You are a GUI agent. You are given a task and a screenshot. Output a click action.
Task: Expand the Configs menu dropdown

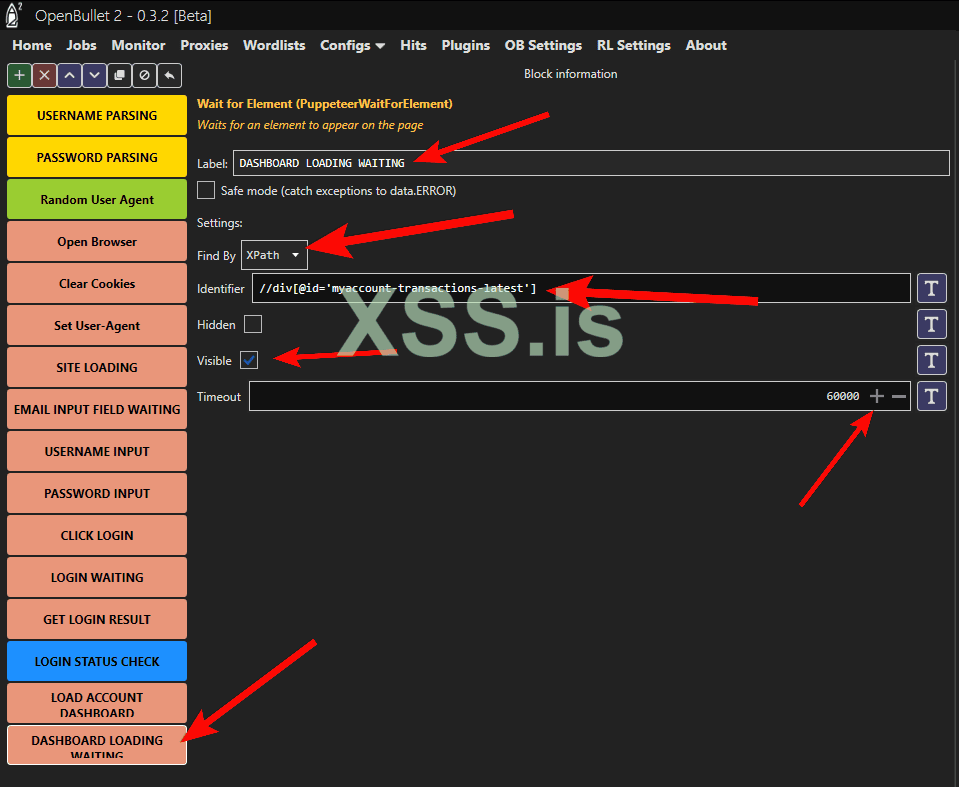click(352, 45)
